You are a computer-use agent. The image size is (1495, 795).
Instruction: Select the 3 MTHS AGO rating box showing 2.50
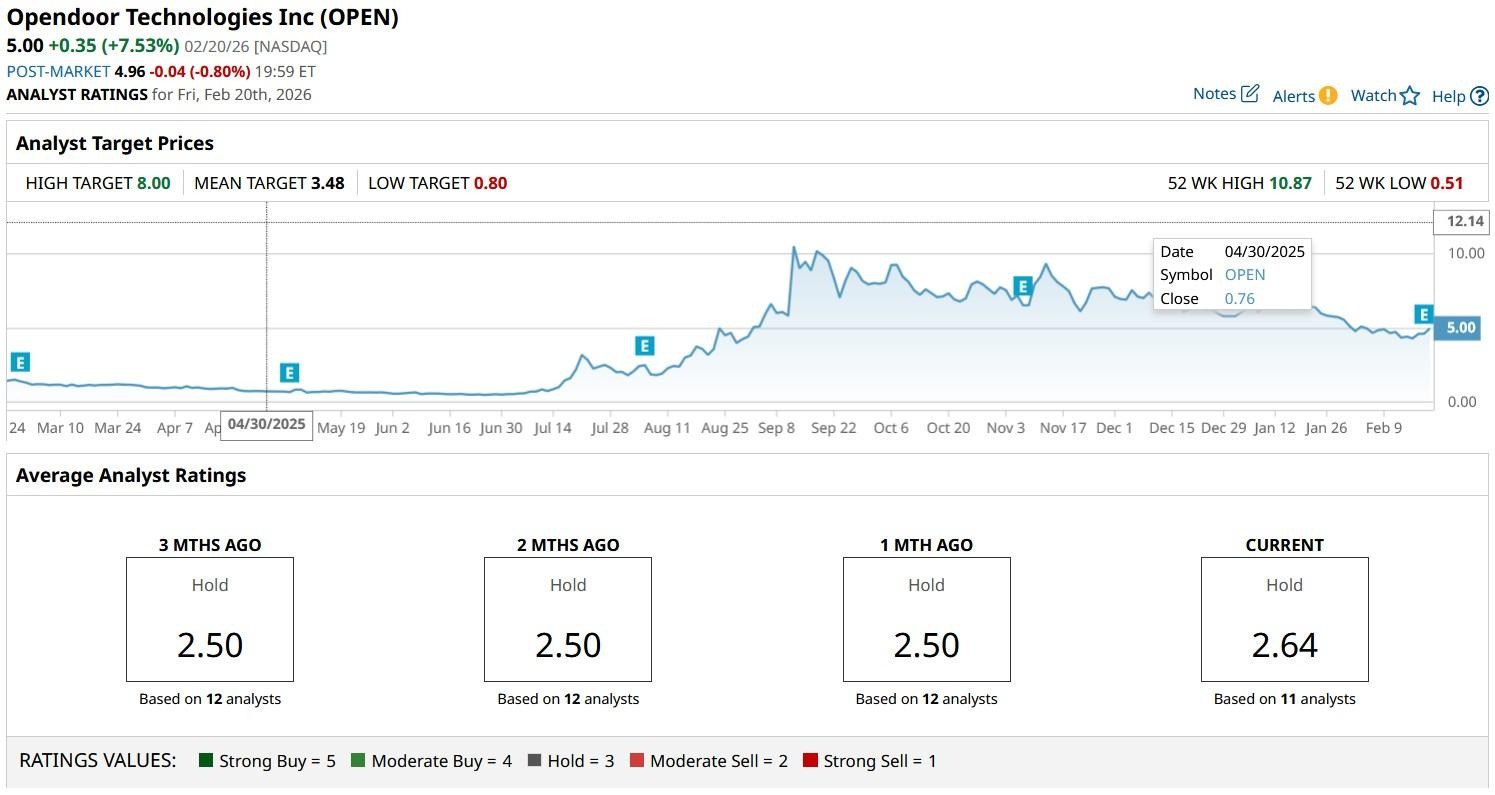pos(210,620)
